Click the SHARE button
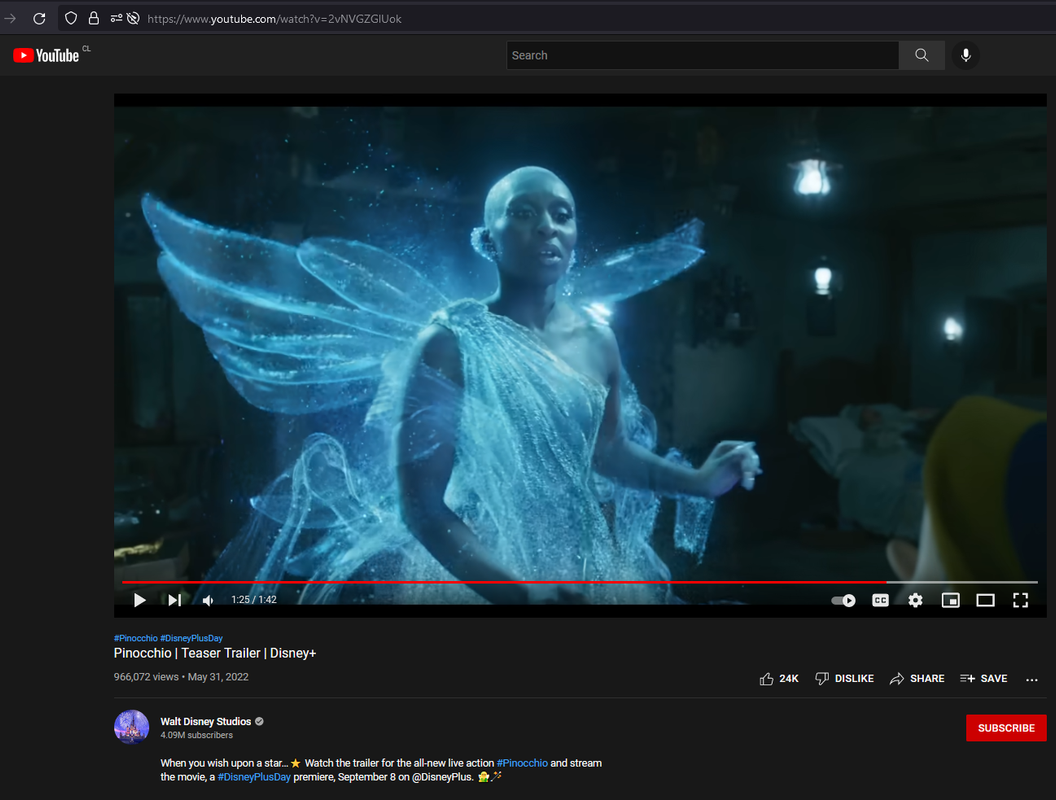Image resolution: width=1056 pixels, height=800 pixels. 917,679
